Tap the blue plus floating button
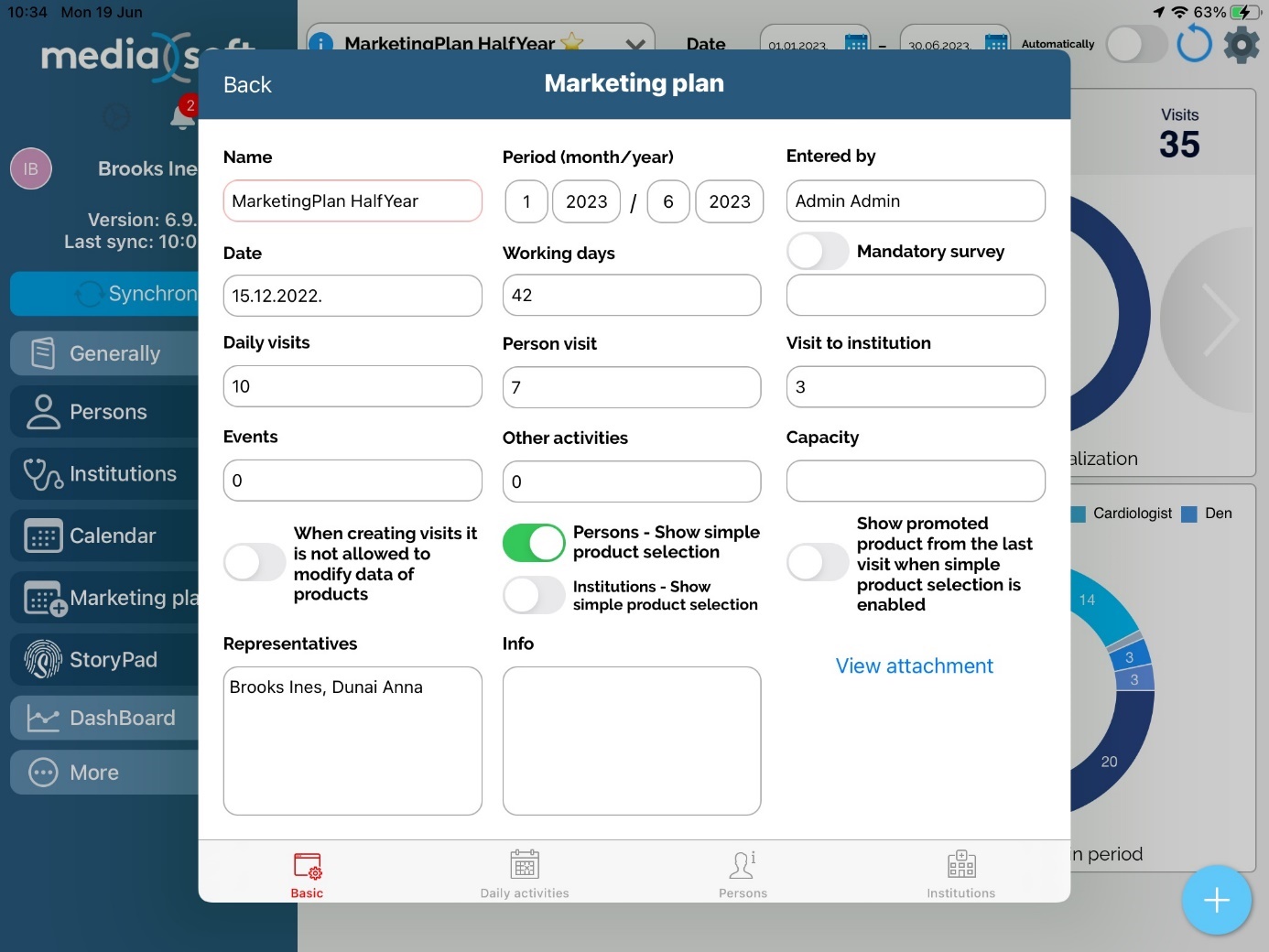This screenshot has width=1269, height=952. pyautogui.click(x=1216, y=900)
